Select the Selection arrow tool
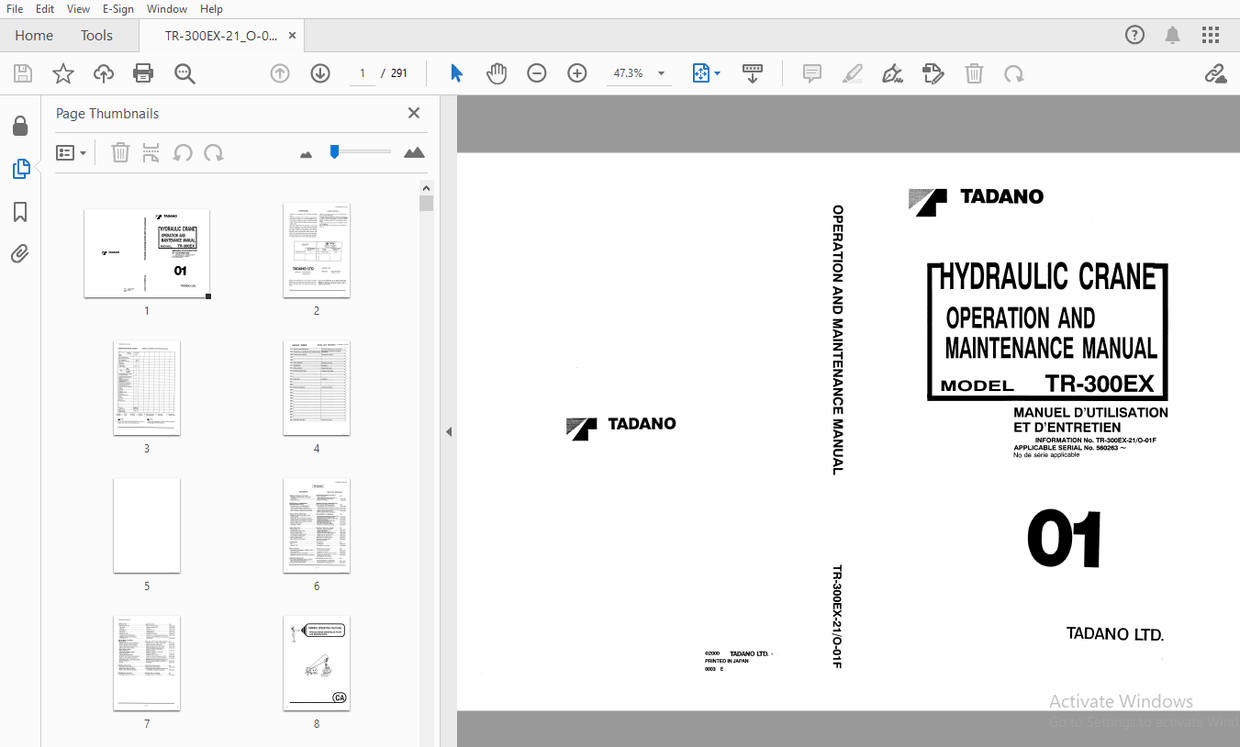1240x747 pixels. pos(456,72)
